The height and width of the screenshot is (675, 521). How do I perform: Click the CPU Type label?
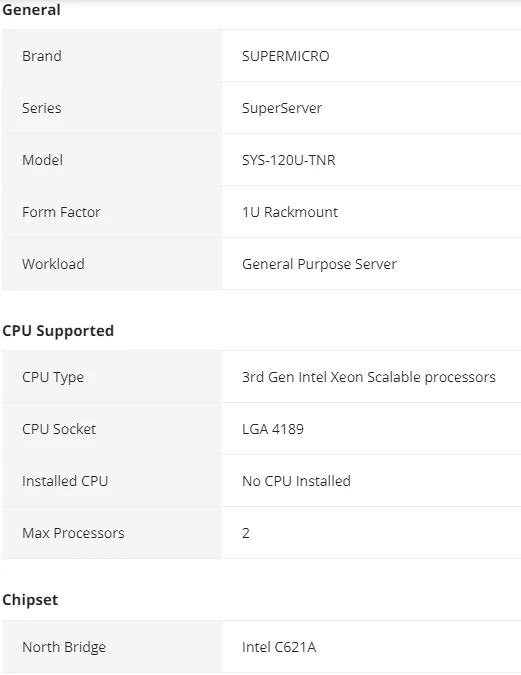(x=53, y=377)
